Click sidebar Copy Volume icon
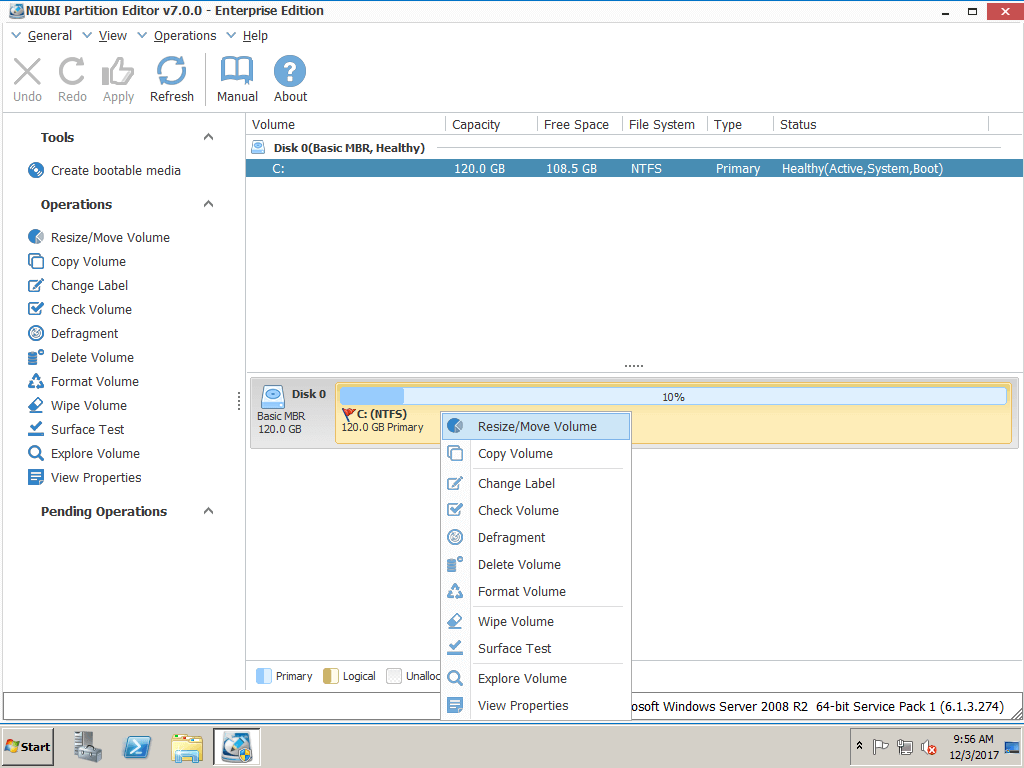The height and width of the screenshot is (768, 1024). [36, 261]
